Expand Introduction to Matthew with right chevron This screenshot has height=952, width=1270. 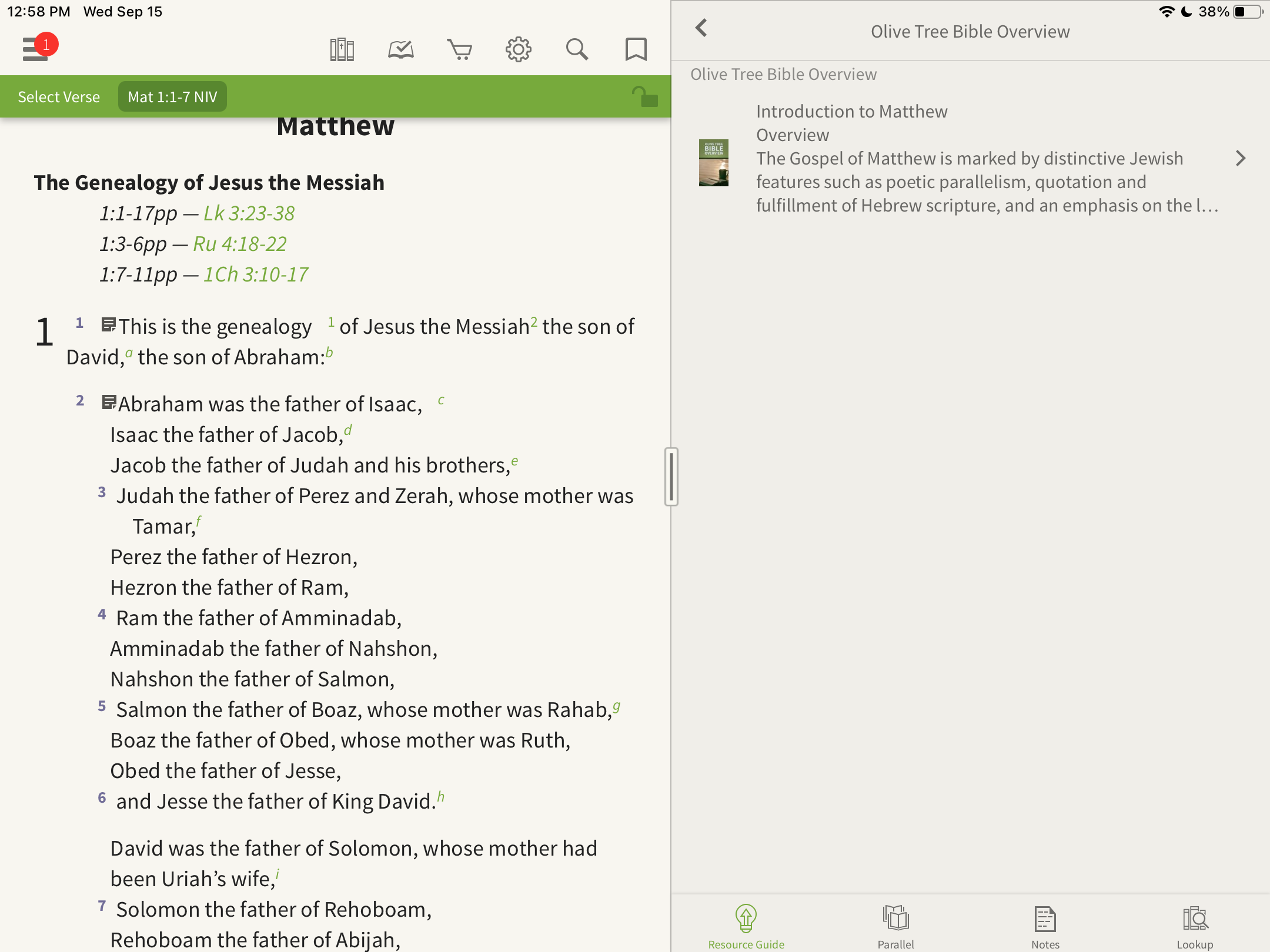tap(1240, 158)
